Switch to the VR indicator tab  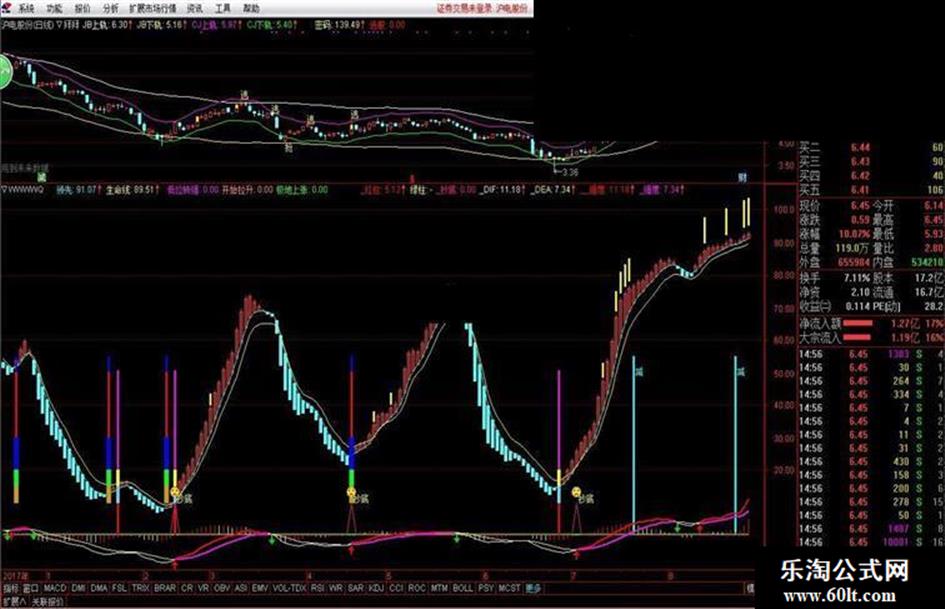tap(203, 587)
